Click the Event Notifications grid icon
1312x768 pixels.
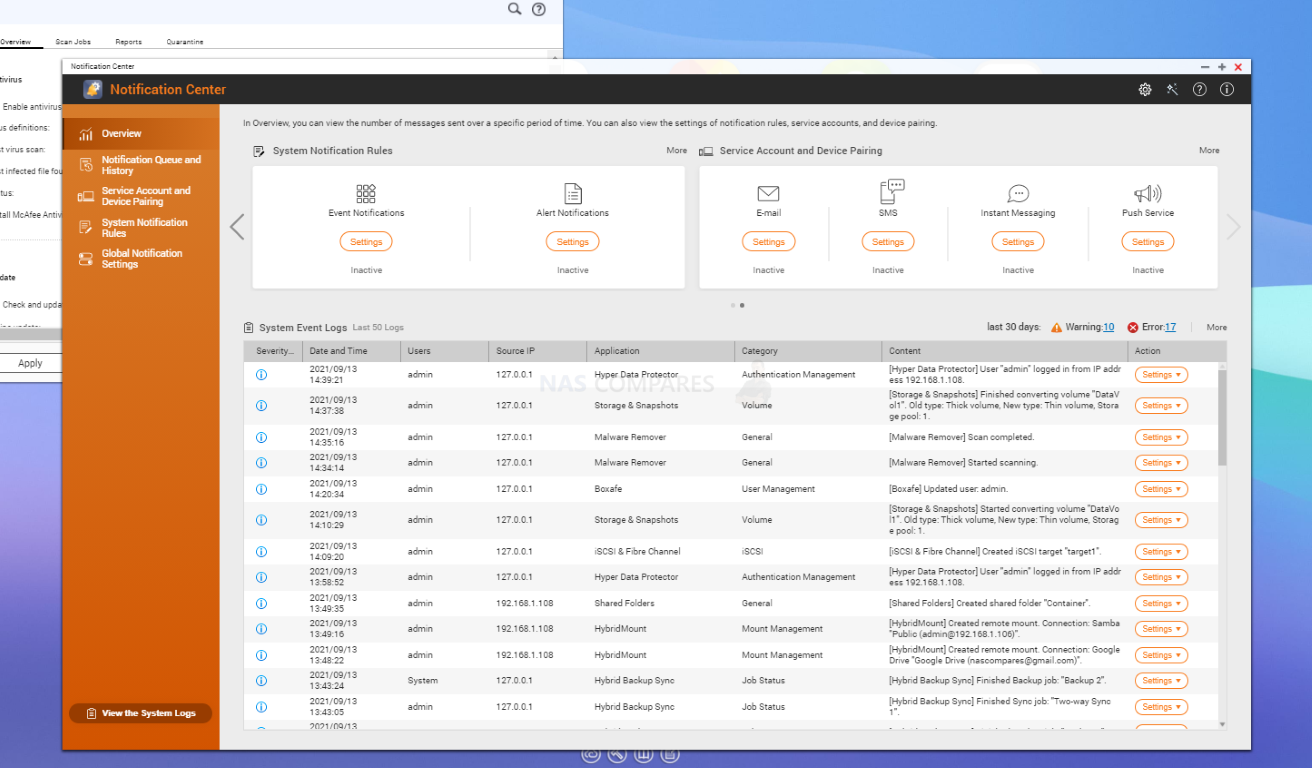(366, 193)
